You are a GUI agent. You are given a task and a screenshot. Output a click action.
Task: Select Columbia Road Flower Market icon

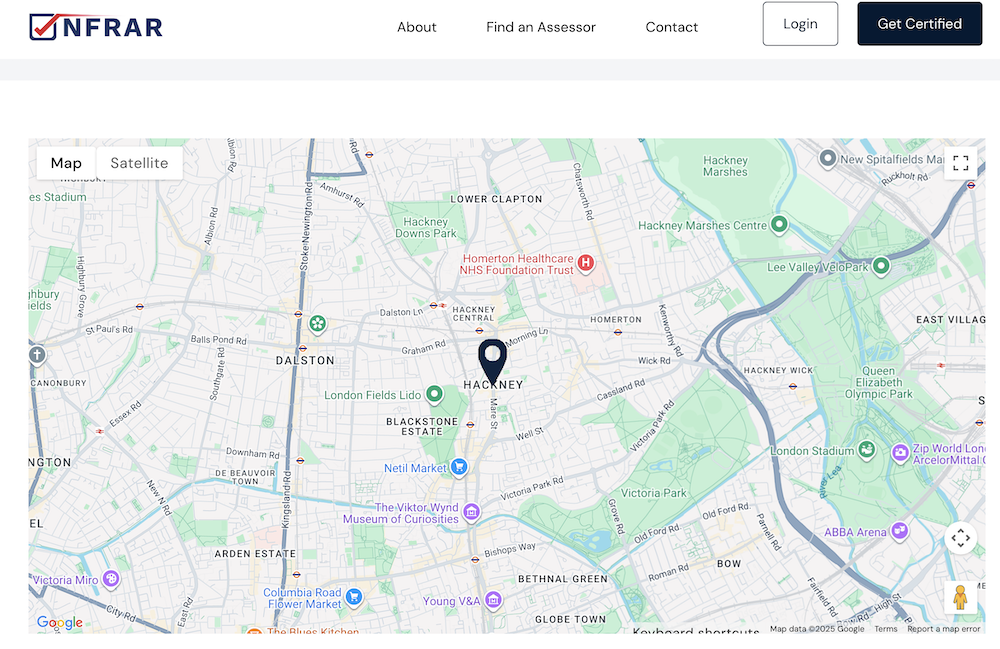click(x=354, y=597)
